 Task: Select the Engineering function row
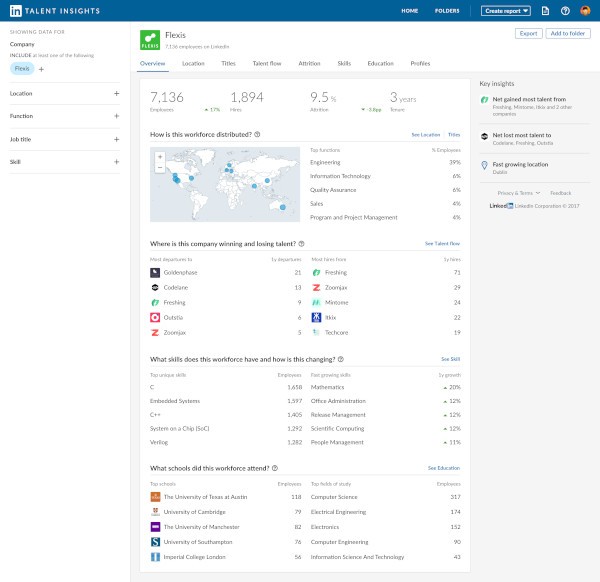point(385,162)
